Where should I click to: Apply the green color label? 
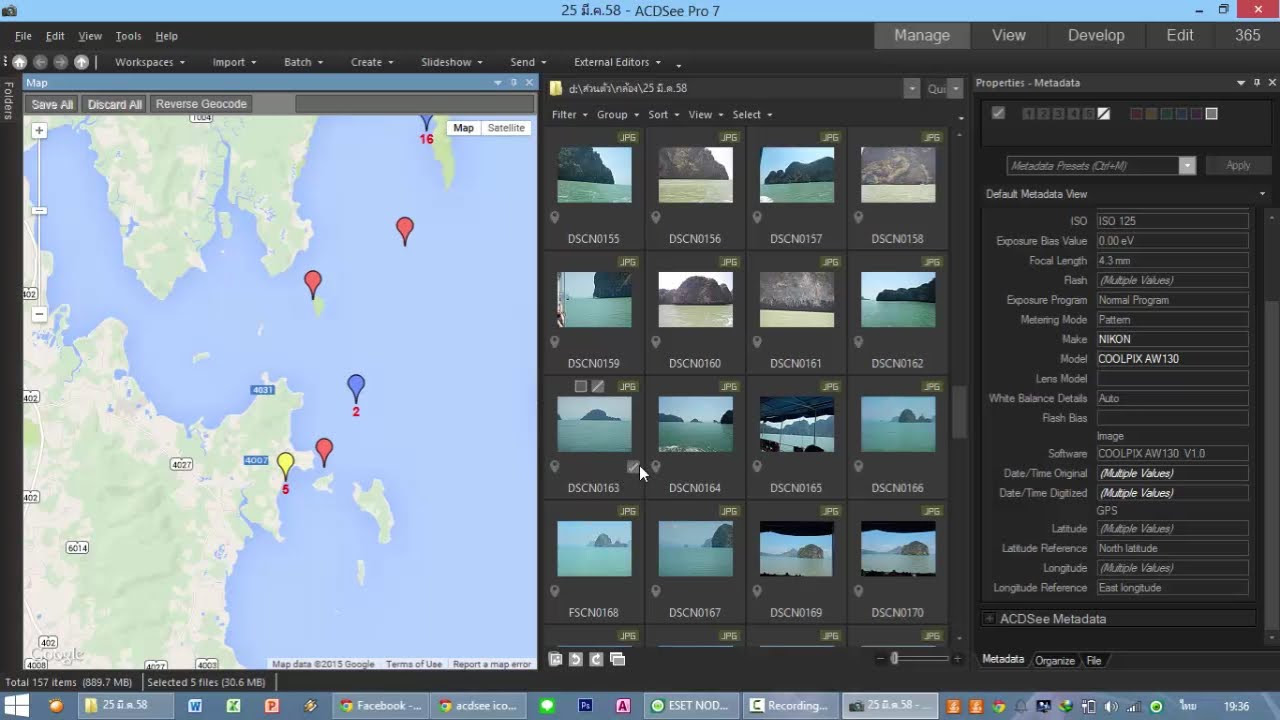point(1166,114)
